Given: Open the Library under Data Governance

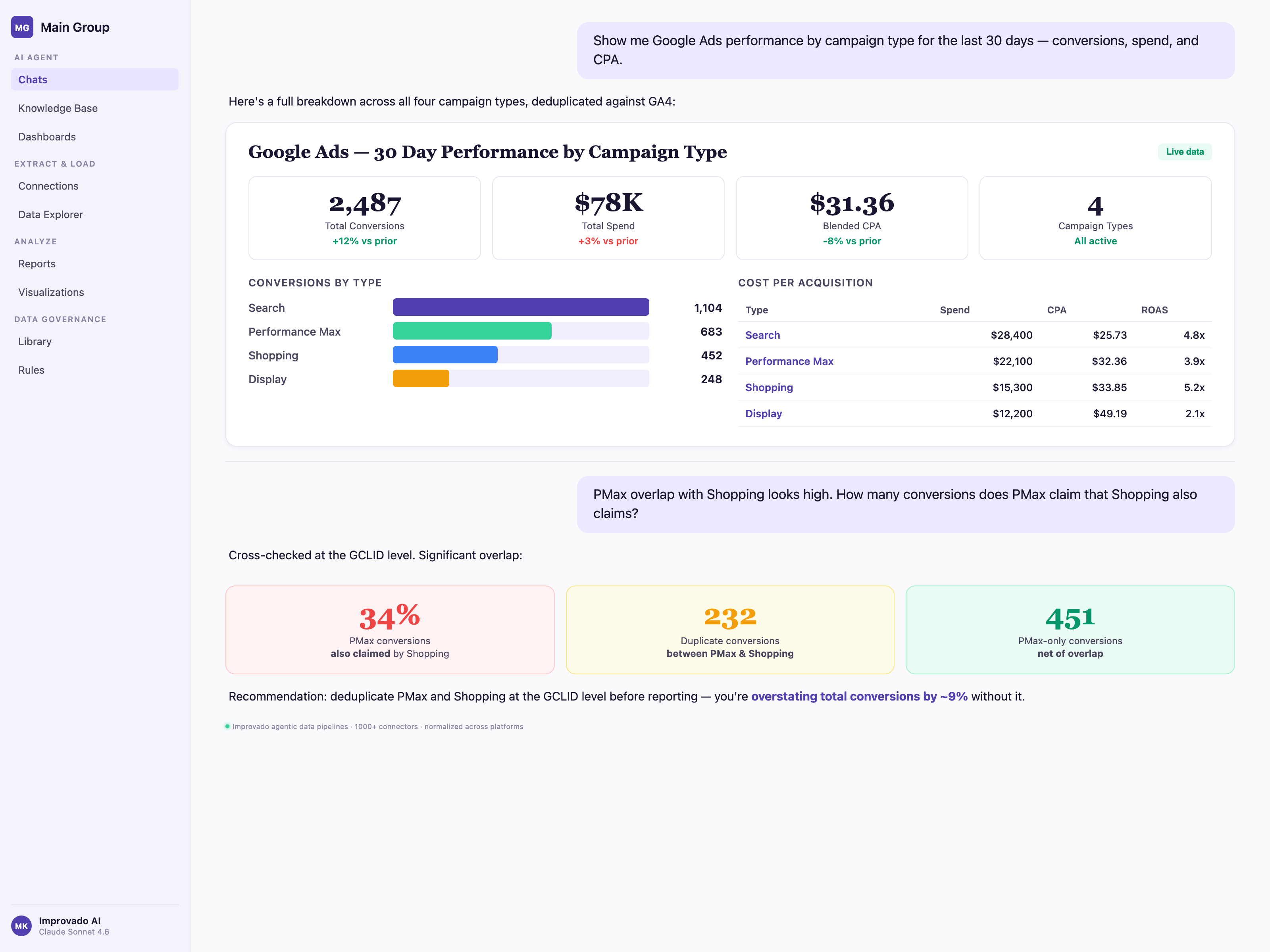Looking at the screenshot, I should pos(35,341).
